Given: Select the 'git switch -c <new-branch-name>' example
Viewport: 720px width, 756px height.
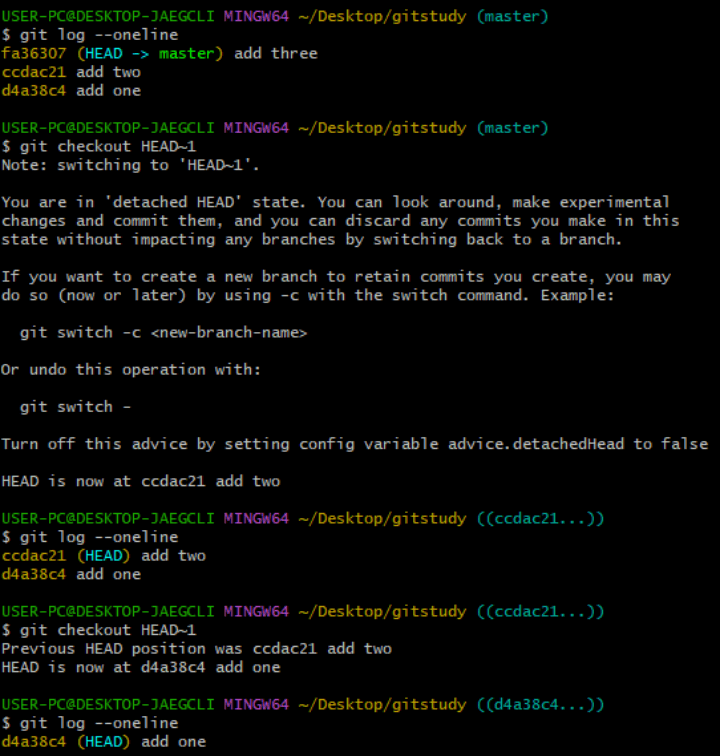Looking at the screenshot, I should click(163, 333).
